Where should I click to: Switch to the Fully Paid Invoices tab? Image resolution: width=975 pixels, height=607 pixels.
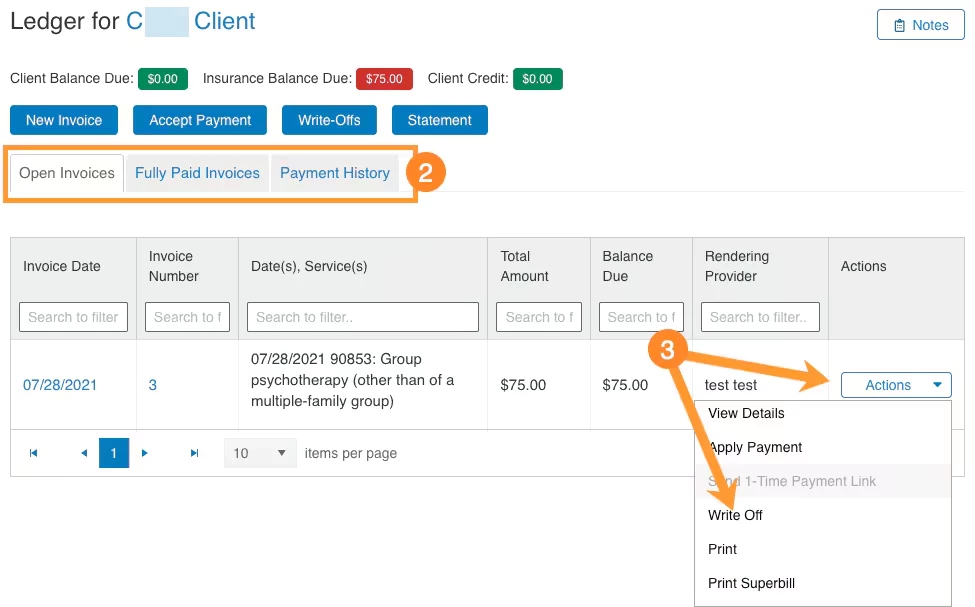(x=197, y=173)
